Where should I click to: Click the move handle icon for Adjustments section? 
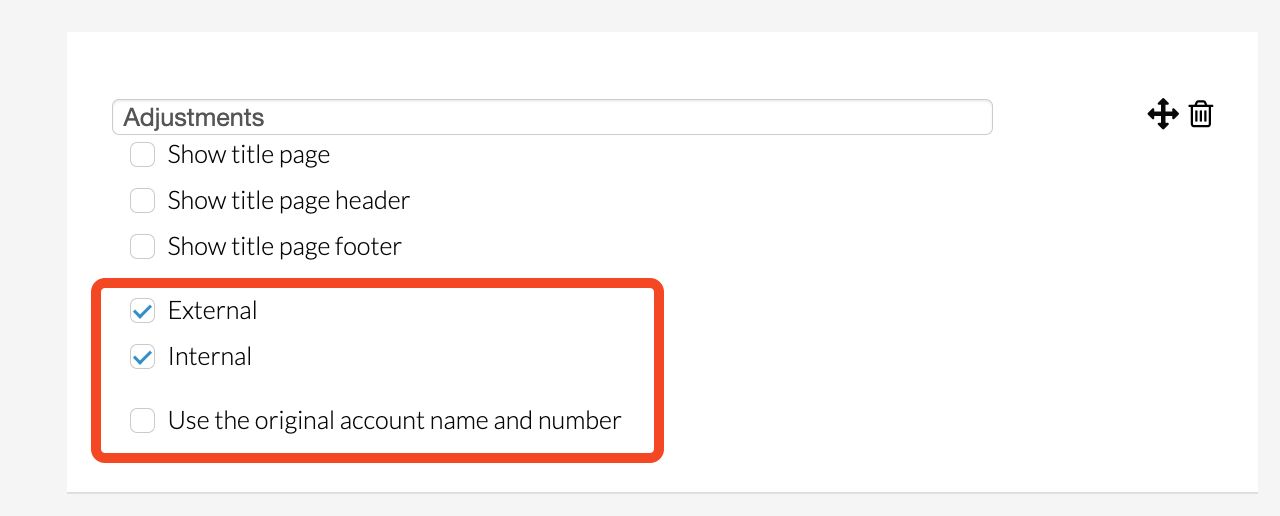pyautogui.click(x=1163, y=114)
